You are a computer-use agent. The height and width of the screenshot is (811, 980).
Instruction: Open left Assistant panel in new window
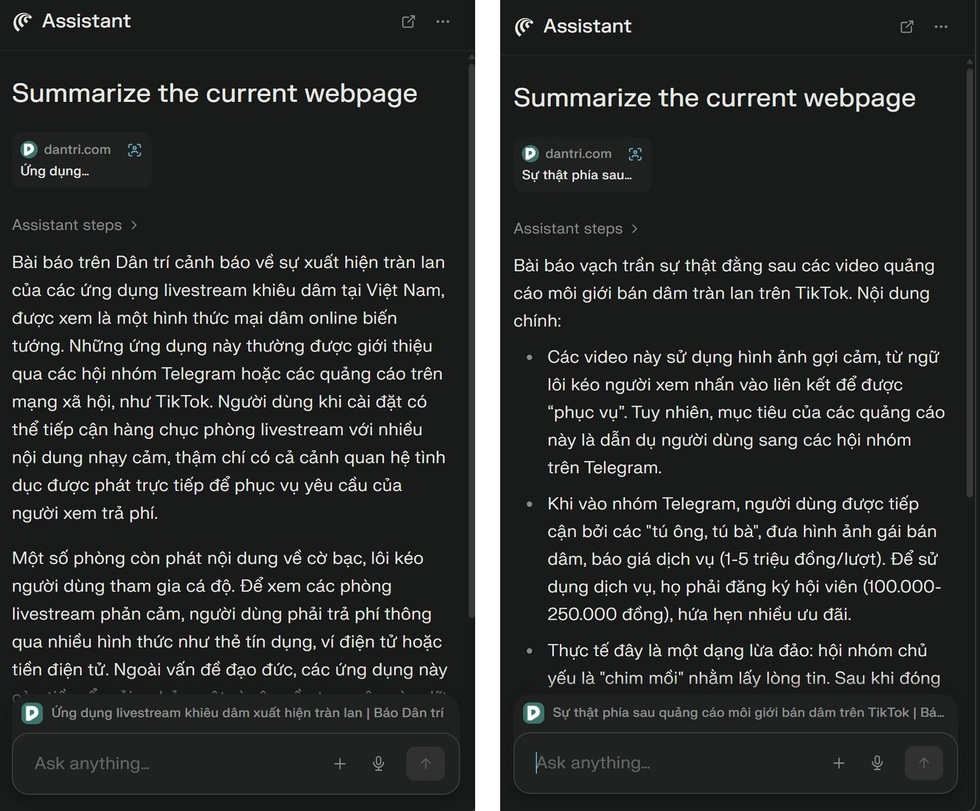point(408,22)
